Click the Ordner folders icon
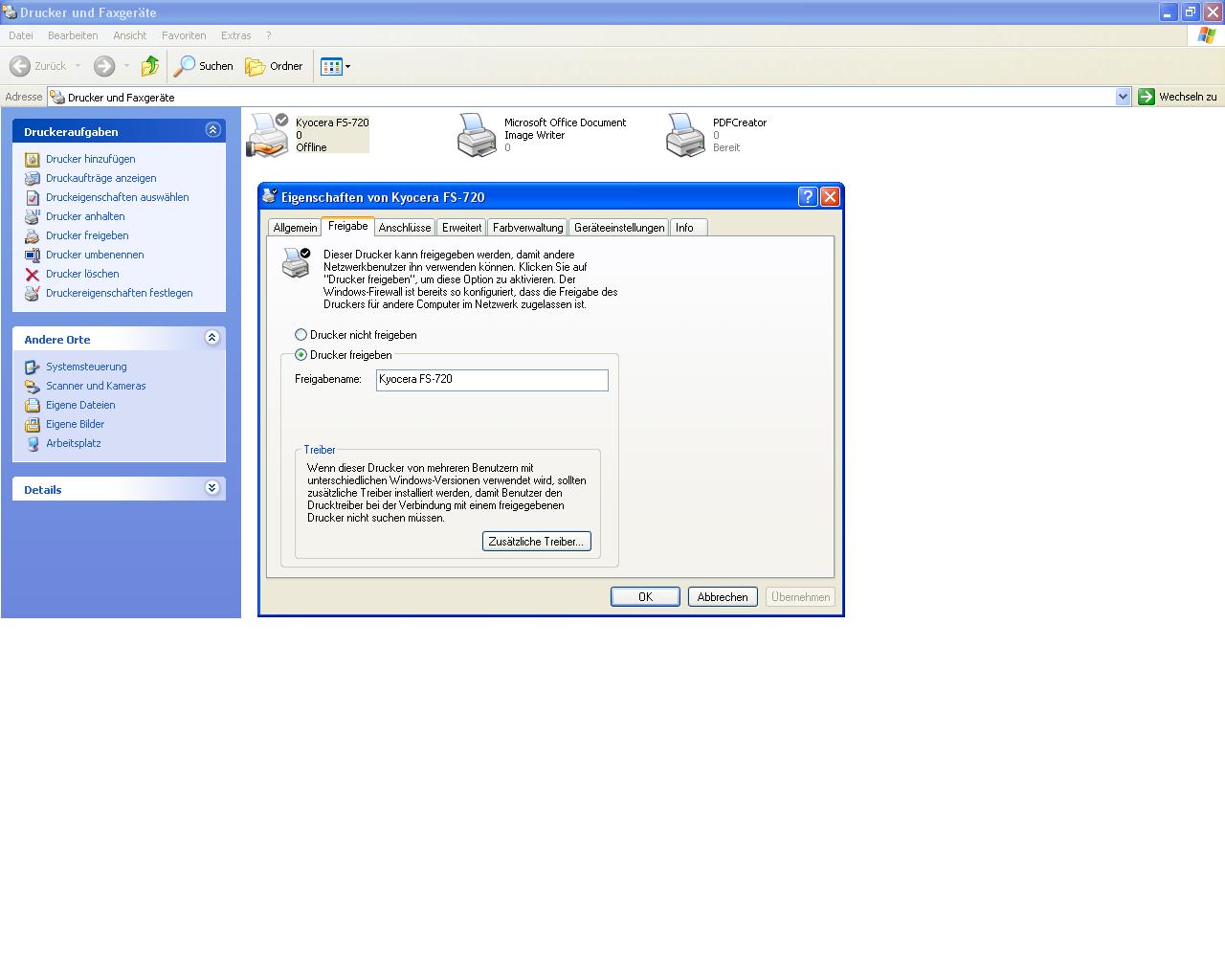Viewport: 1225px width, 980px height. click(x=255, y=67)
